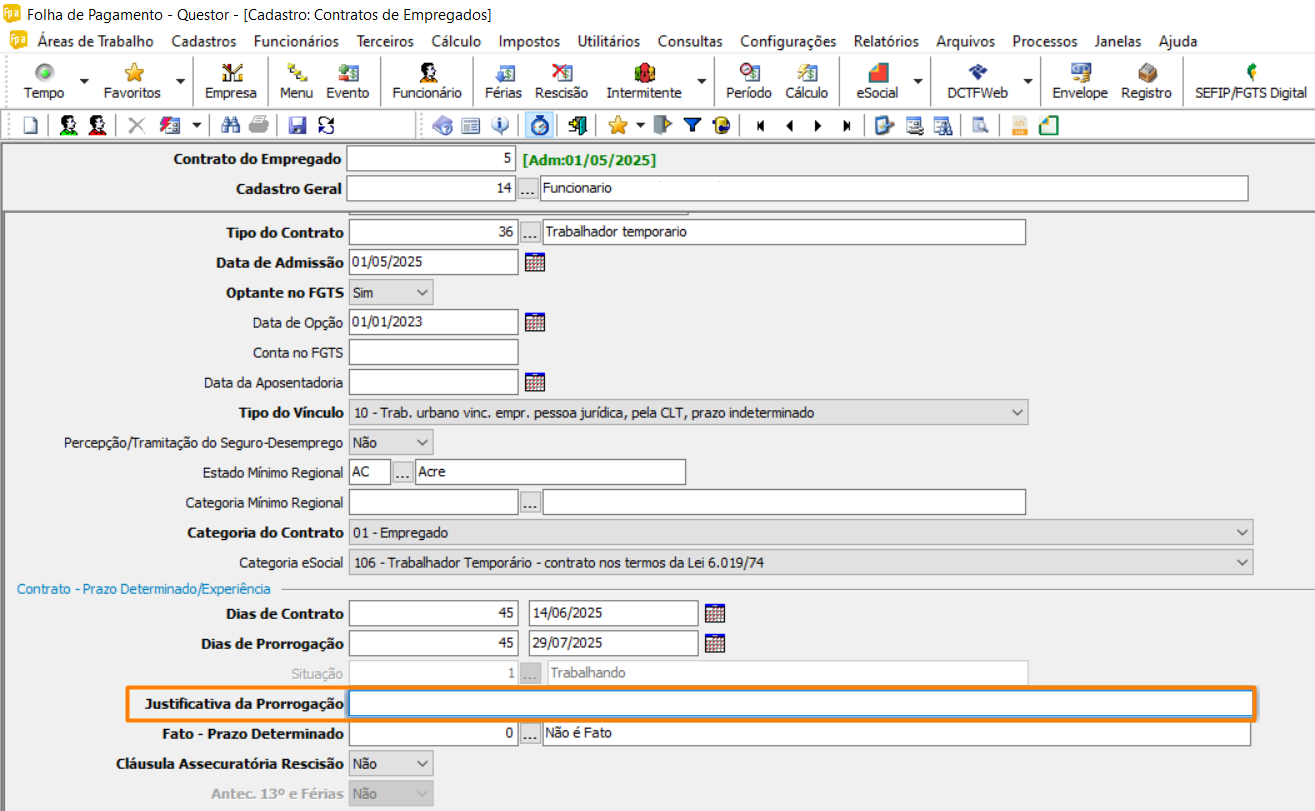
Task: Open the Cláusula Assecuratória Rescisão dropdown
Action: 422,764
